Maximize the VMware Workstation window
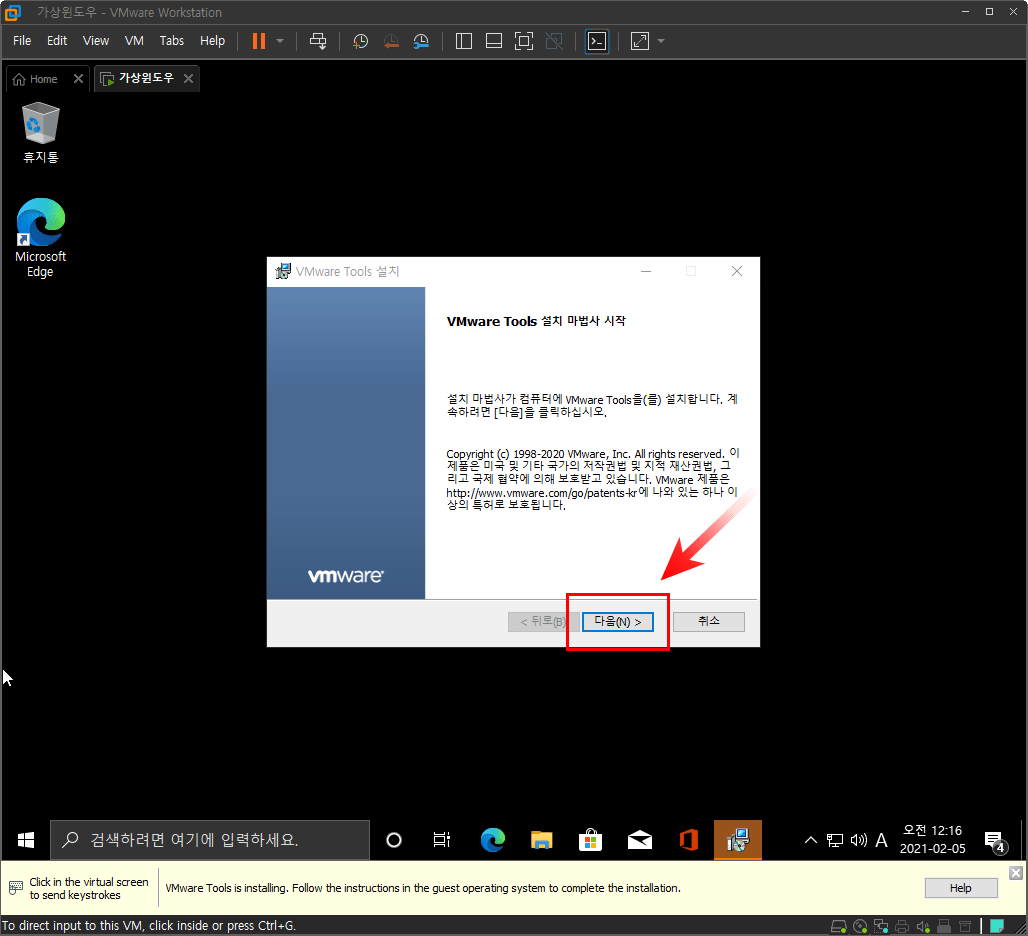The width and height of the screenshot is (1028, 936). (989, 12)
